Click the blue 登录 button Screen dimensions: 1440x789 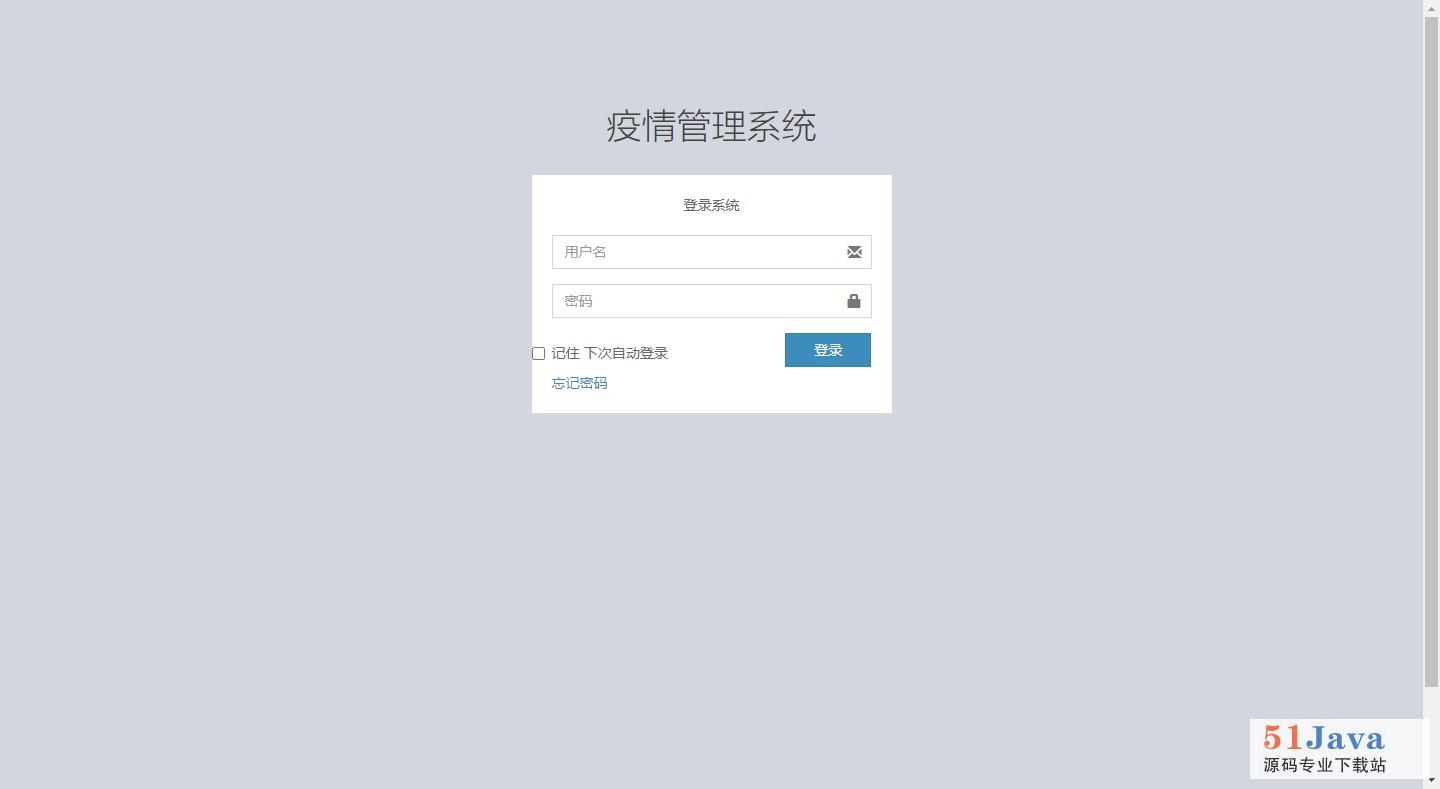point(828,350)
